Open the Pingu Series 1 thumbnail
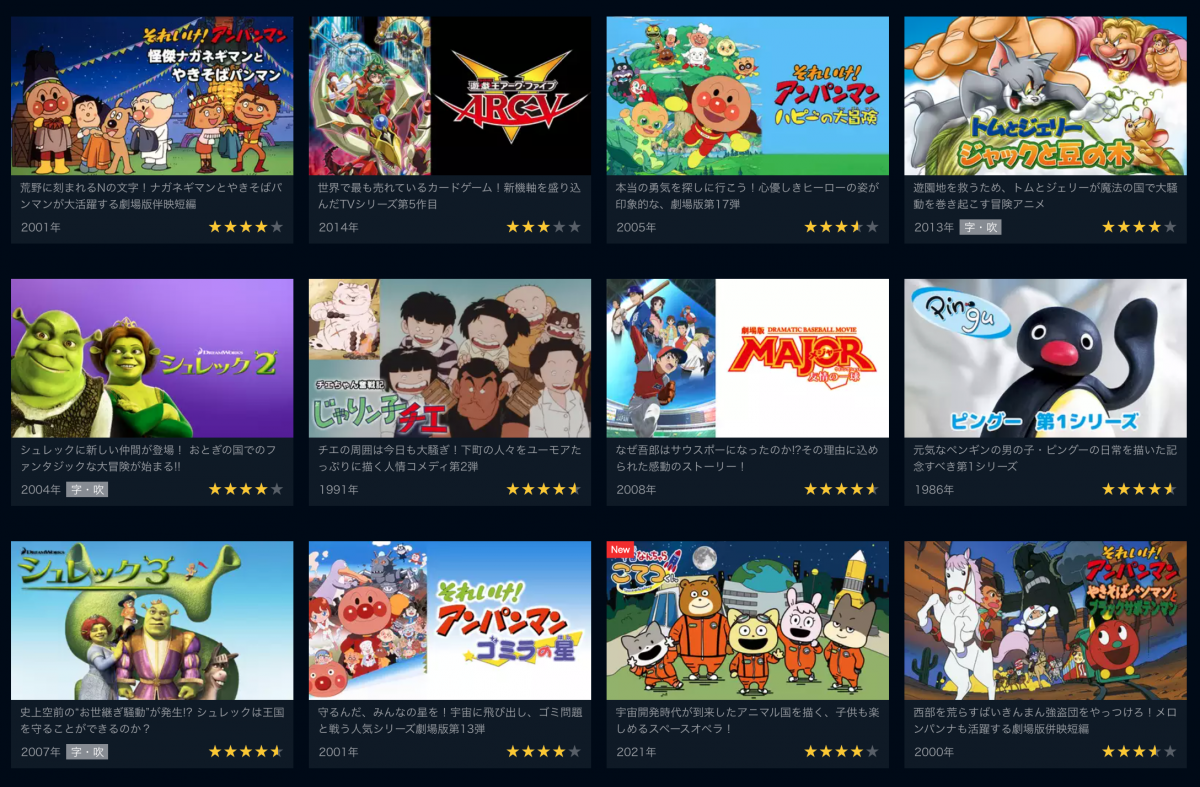Image resolution: width=1200 pixels, height=787 pixels. pos(1046,358)
